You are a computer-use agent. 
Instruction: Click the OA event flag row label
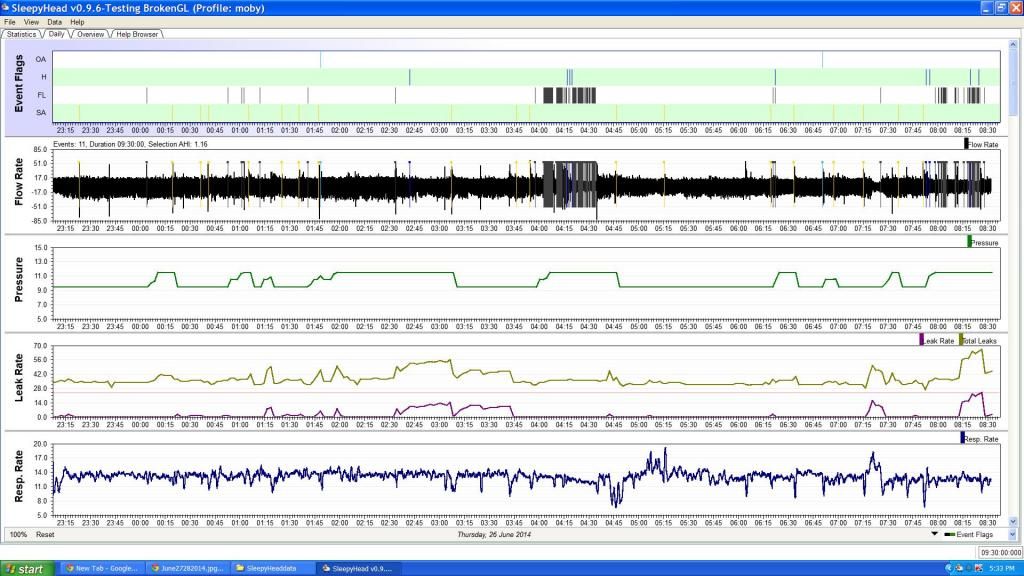click(41, 59)
